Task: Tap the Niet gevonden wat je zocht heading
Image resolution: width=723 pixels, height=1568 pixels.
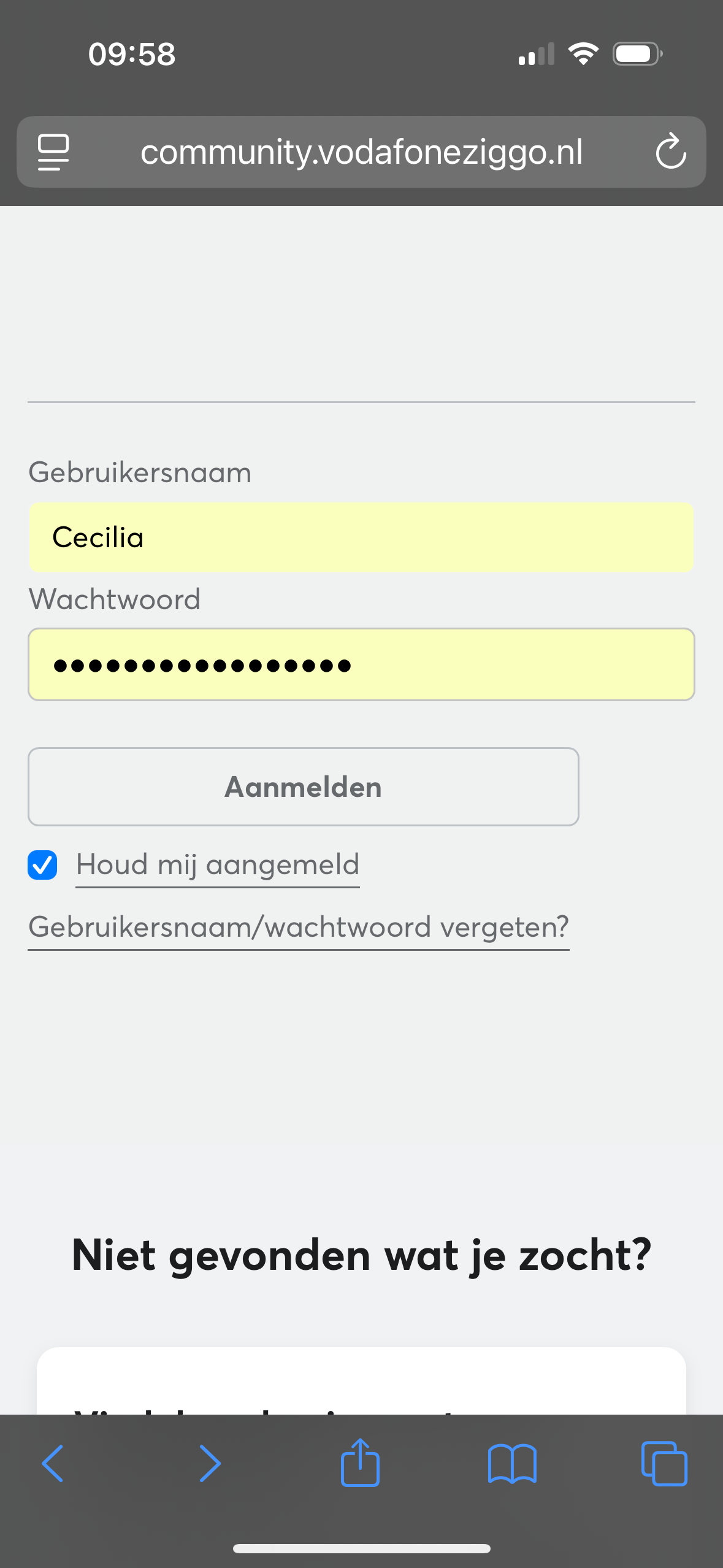Action: click(x=361, y=1255)
